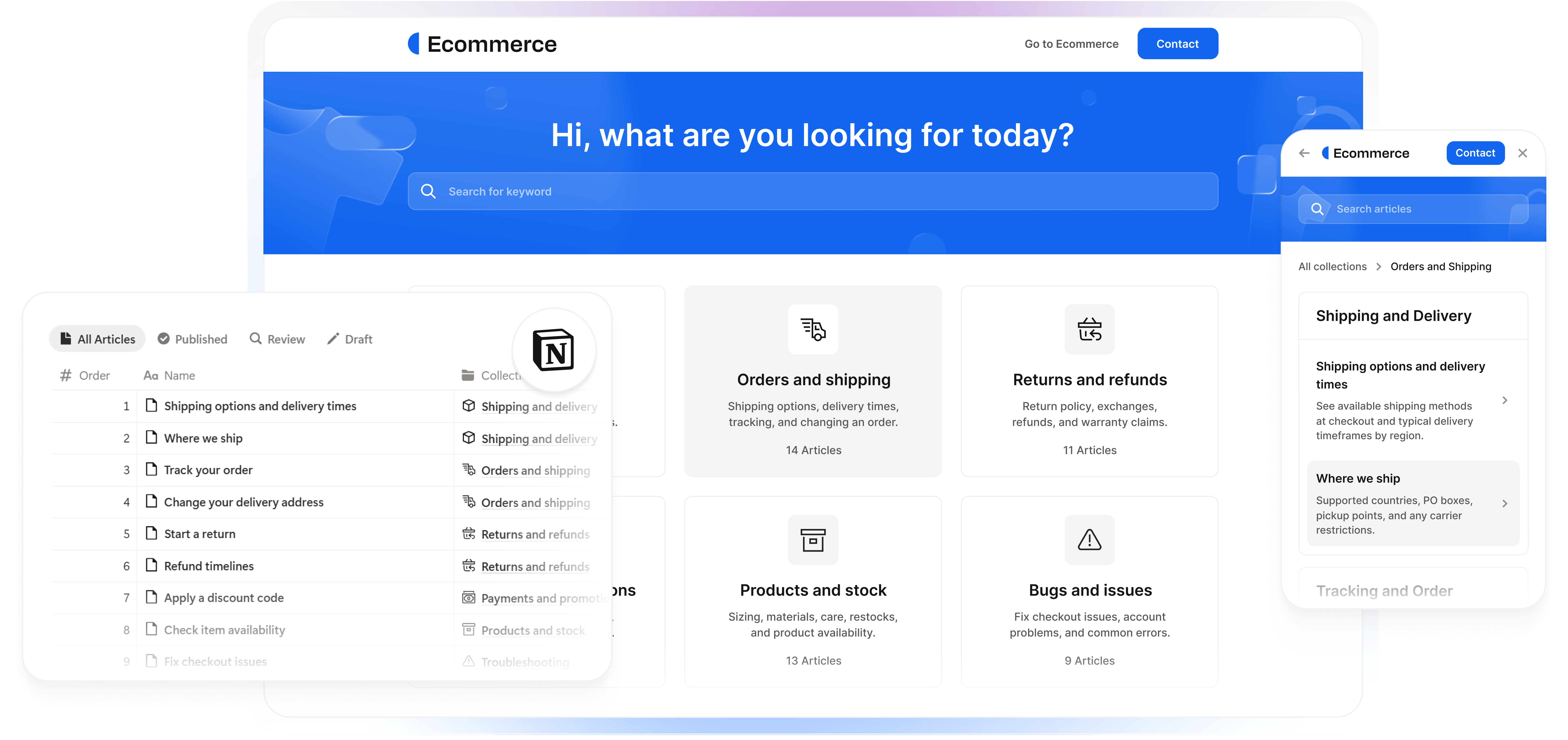The height and width of the screenshot is (740, 1568).
Task: Click the document icon beside Track your order
Action: [152, 469]
